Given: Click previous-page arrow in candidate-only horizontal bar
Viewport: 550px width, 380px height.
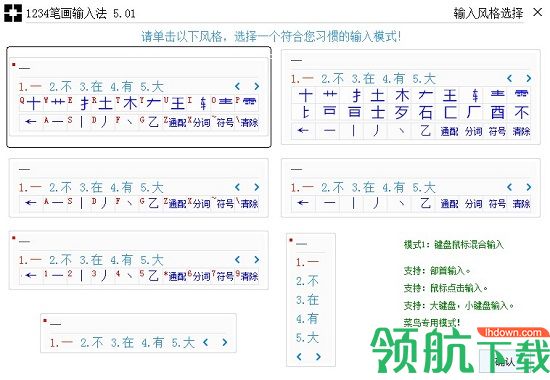Looking at the screenshot, I should point(206,342).
